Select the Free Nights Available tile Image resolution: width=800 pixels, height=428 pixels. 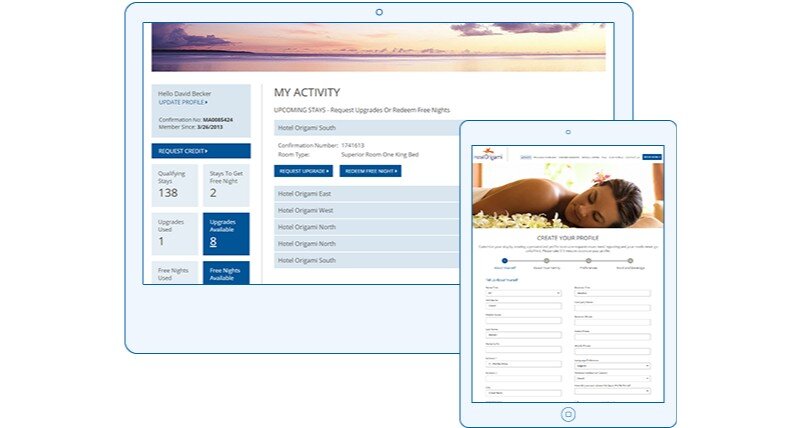pyautogui.click(x=226, y=272)
